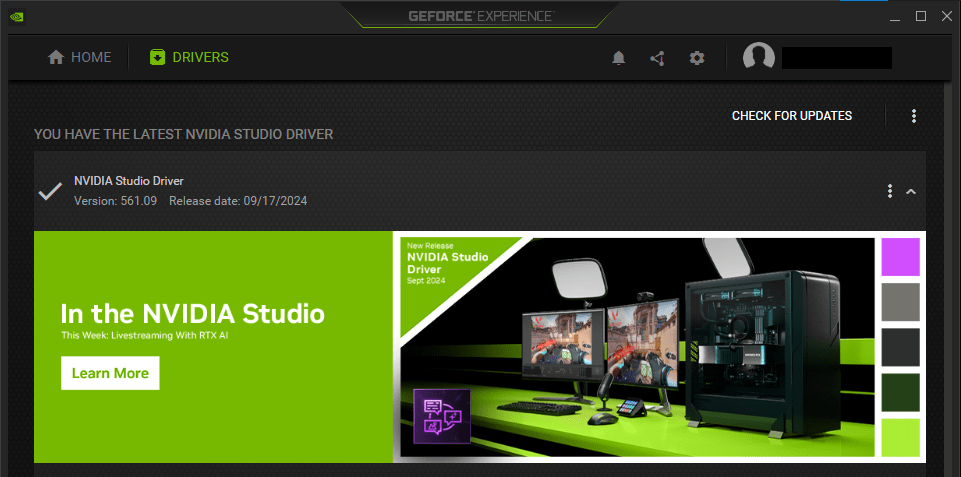Open the notifications bell

pos(619,58)
